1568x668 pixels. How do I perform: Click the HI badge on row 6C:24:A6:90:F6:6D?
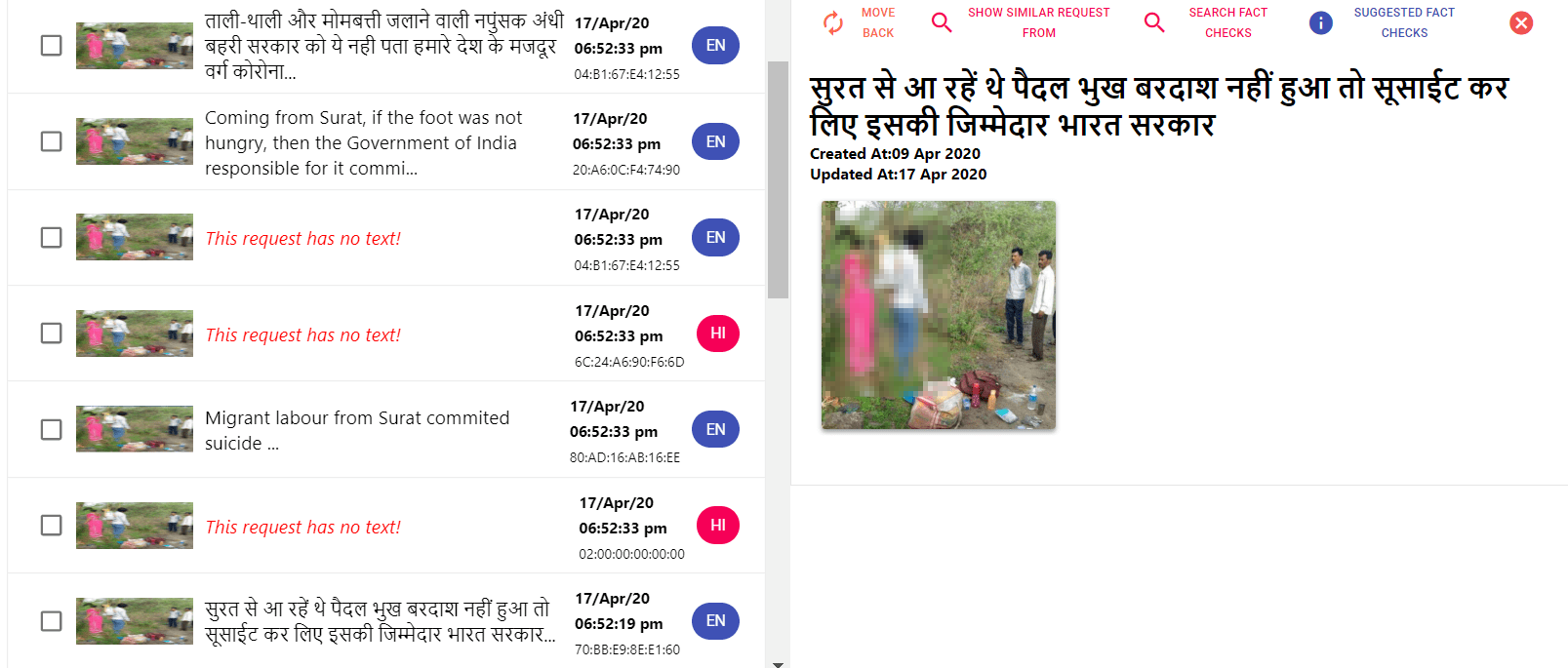[718, 334]
